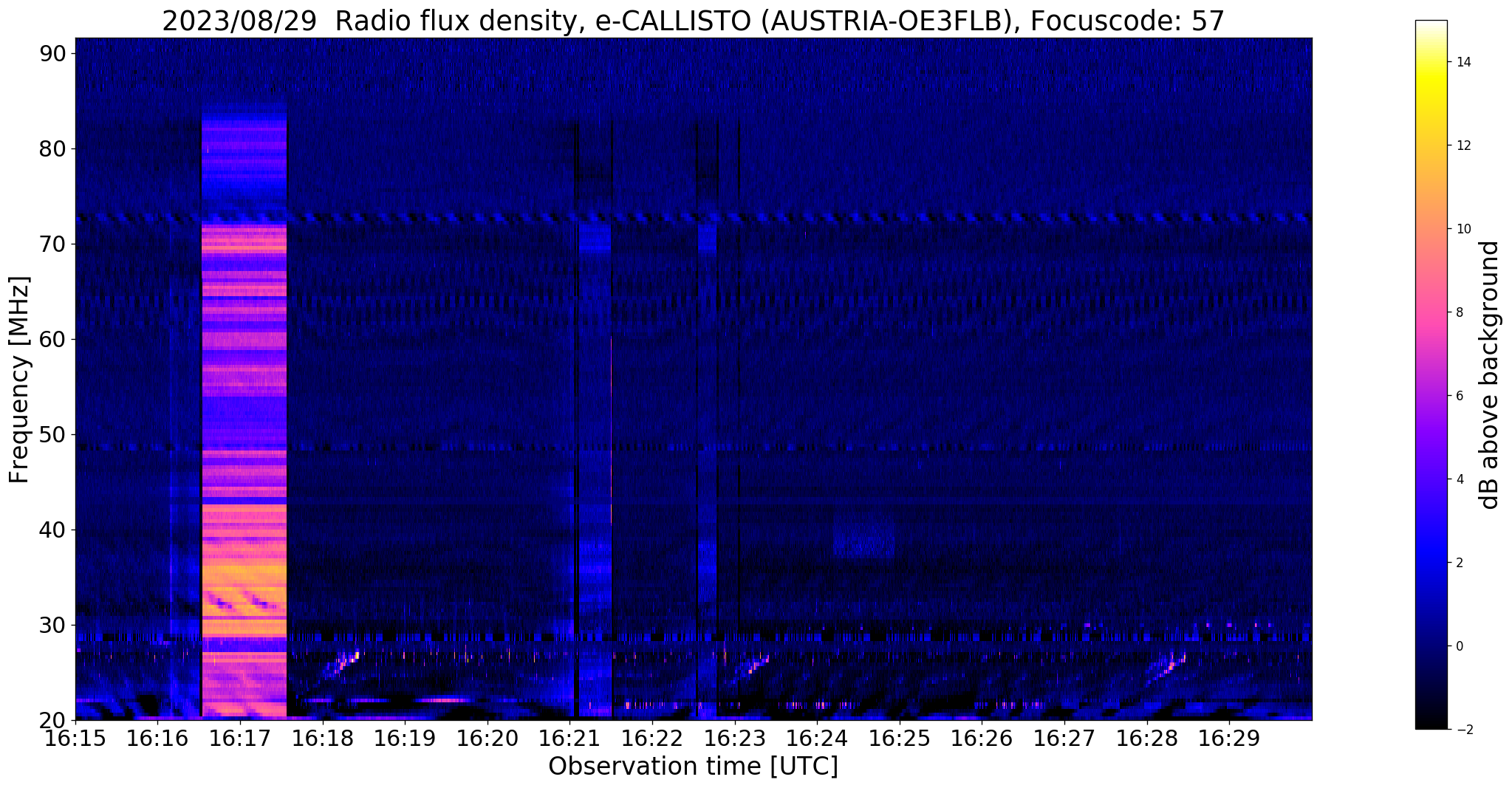
Task: Click the 'Frequency [MHz]' y-axis label
Action: click(19, 380)
